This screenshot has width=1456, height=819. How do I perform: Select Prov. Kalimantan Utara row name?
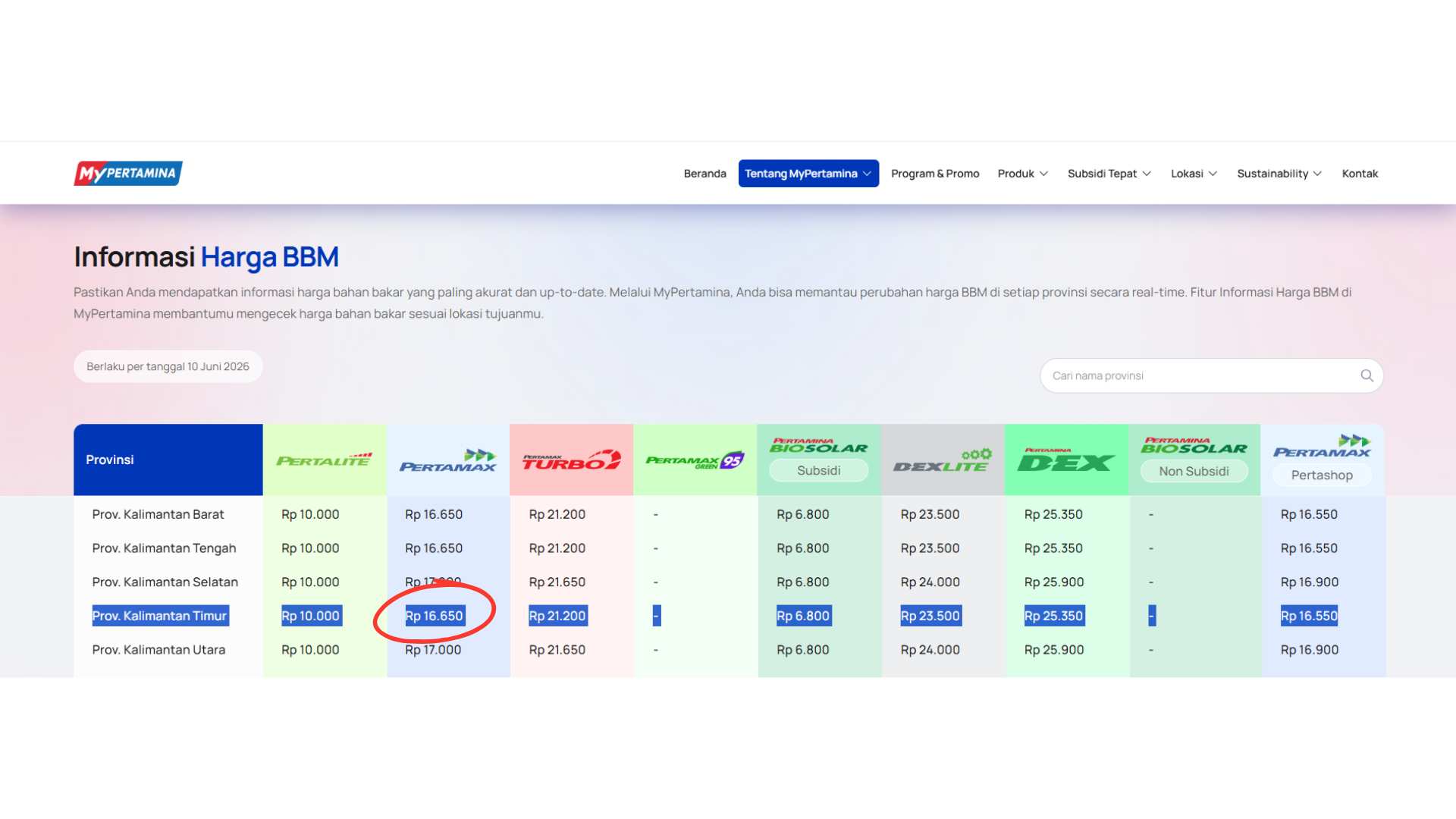click(x=158, y=650)
